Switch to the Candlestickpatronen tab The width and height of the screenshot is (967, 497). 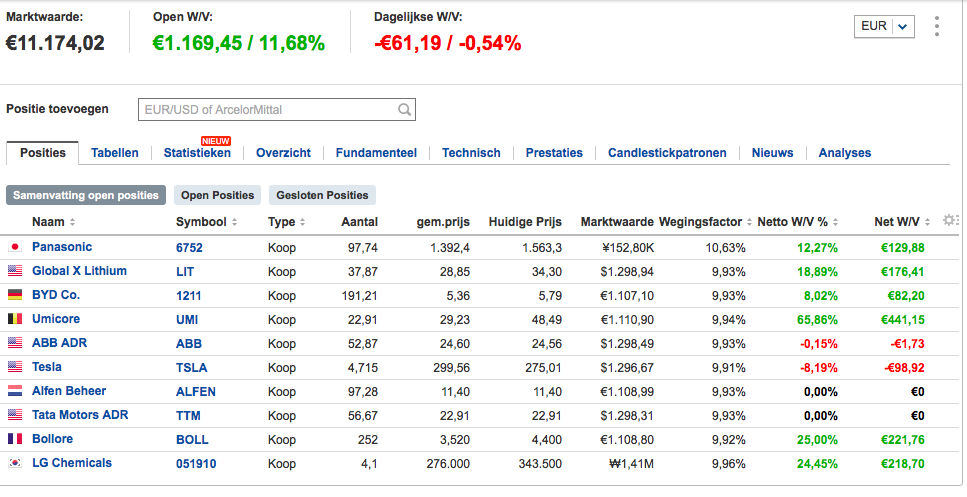[667, 153]
